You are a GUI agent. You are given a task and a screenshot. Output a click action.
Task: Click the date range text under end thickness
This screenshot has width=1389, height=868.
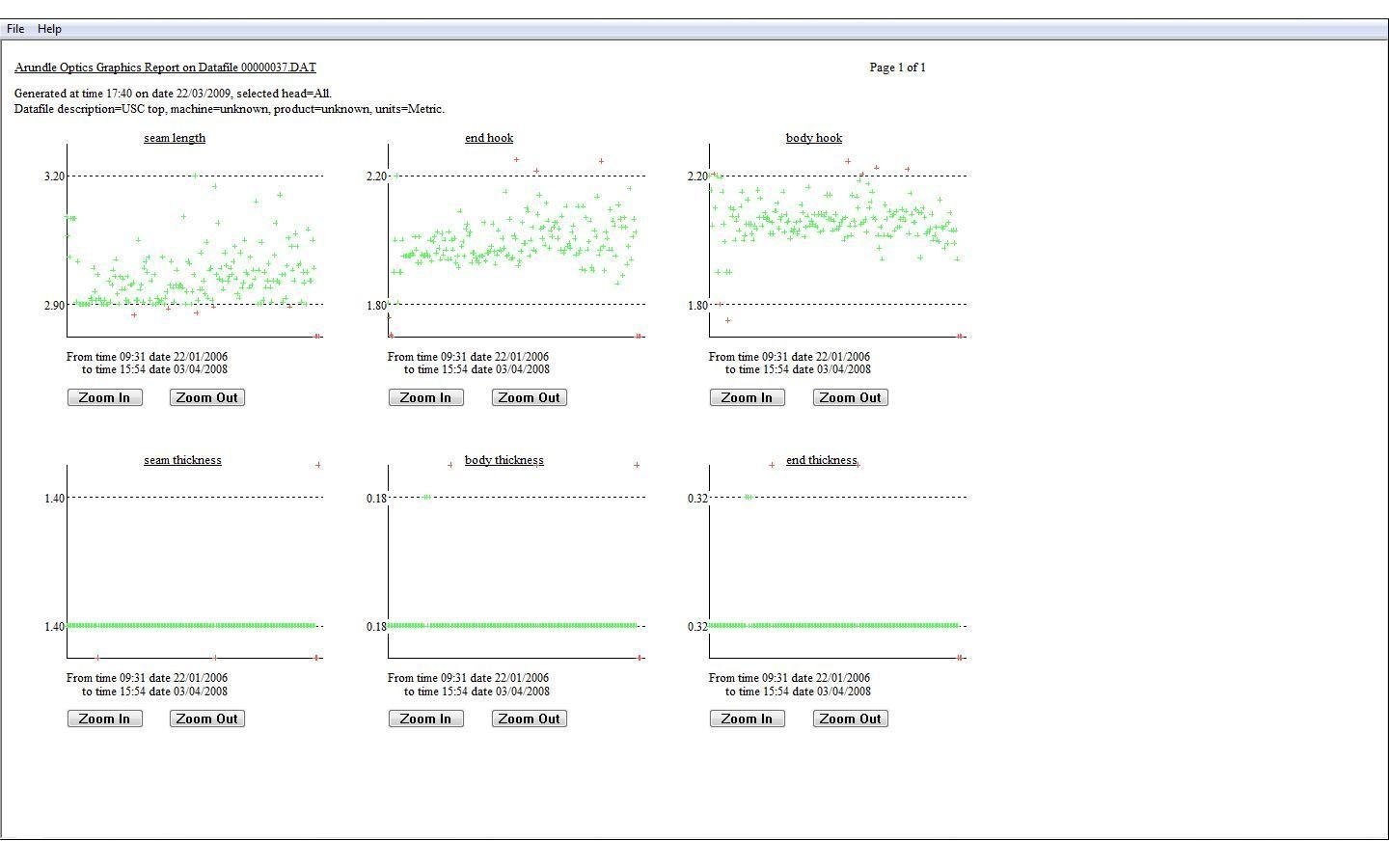[x=790, y=685]
